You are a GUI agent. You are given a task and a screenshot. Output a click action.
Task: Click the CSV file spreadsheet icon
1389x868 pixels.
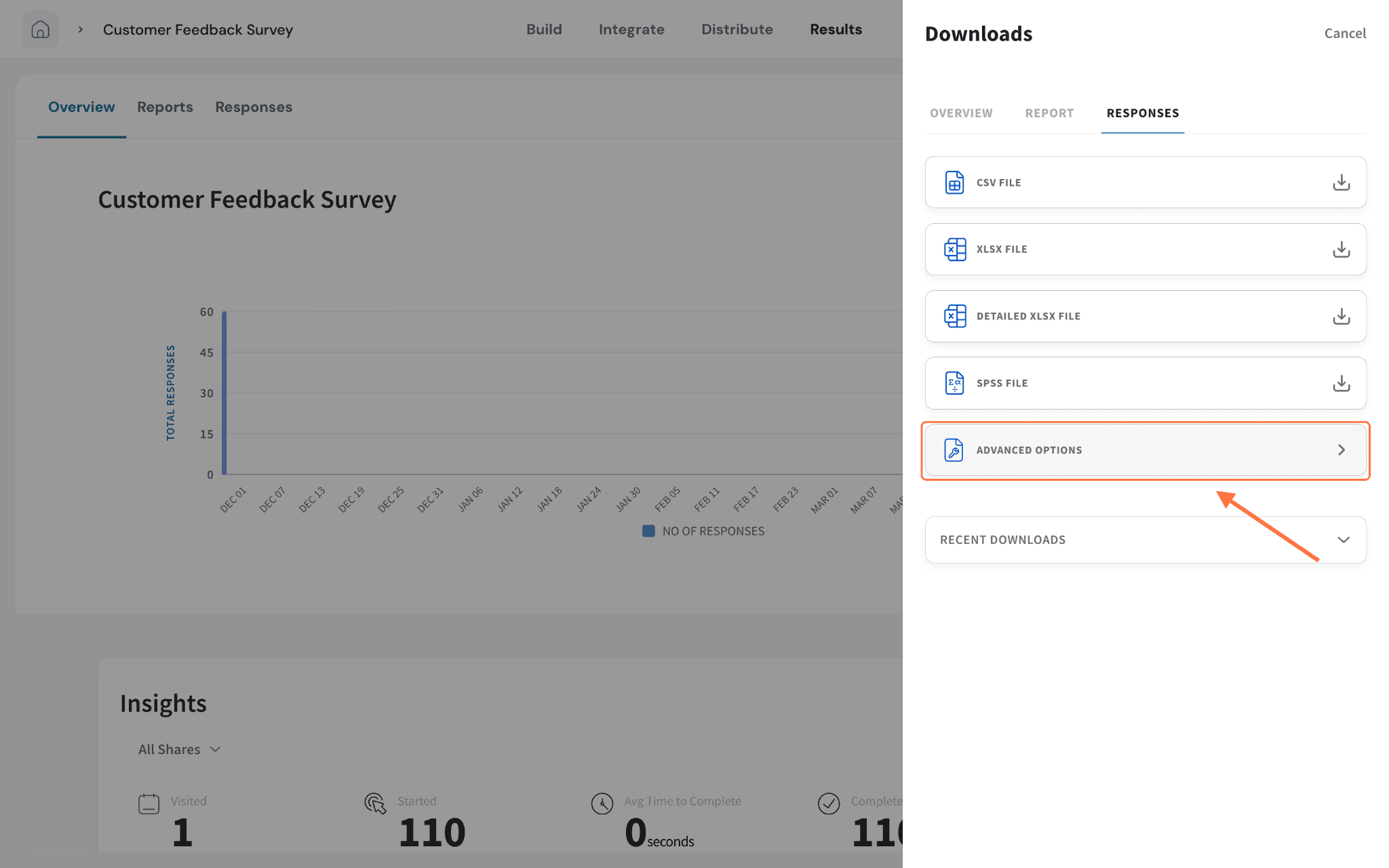[954, 182]
